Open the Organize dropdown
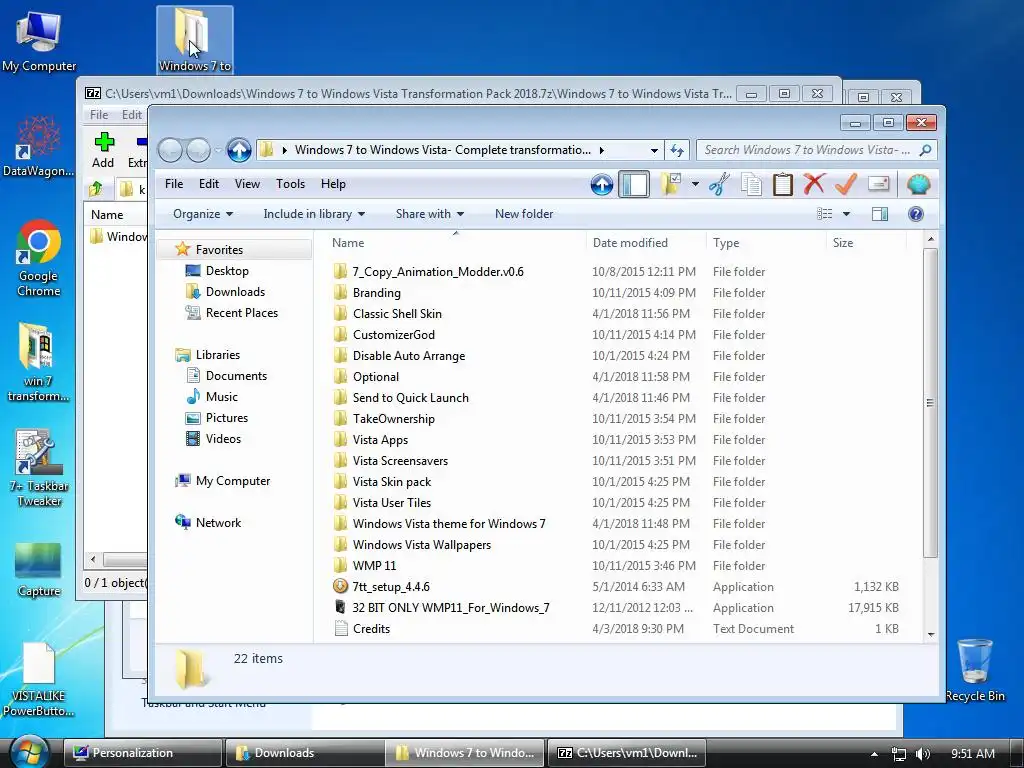The width and height of the screenshot is (1024, 768). pyautogui.click(x=202, y=214)
